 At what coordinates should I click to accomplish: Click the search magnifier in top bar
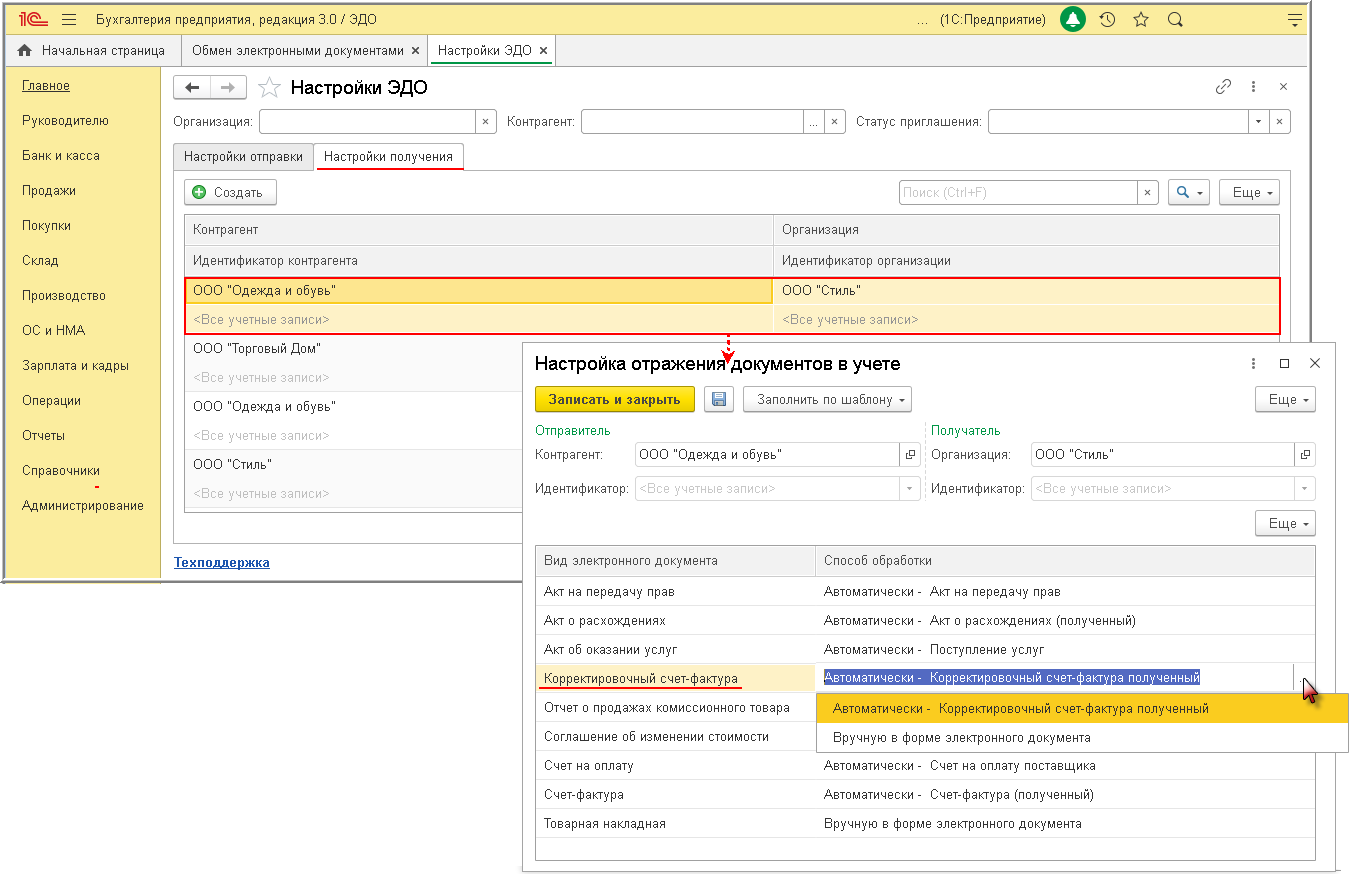pyautogui.click(x=1175, y=19)
